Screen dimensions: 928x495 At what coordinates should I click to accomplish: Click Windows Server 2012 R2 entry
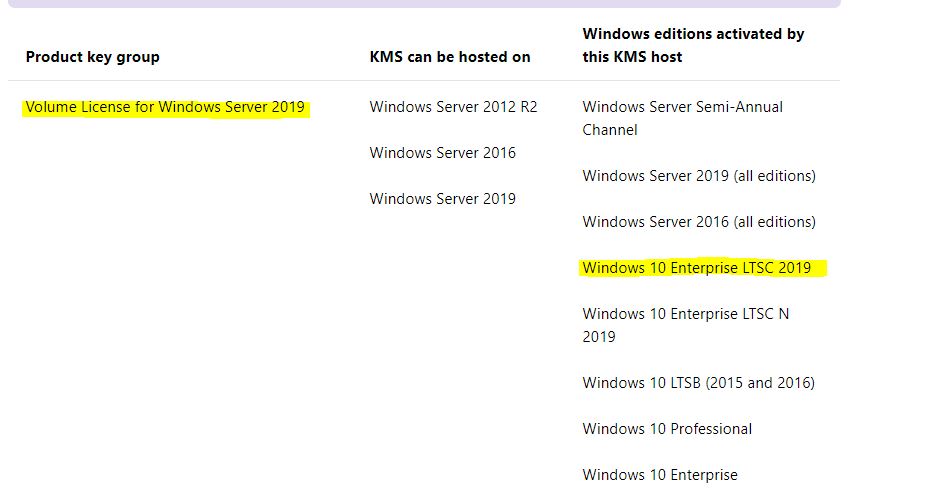point(453,107)
